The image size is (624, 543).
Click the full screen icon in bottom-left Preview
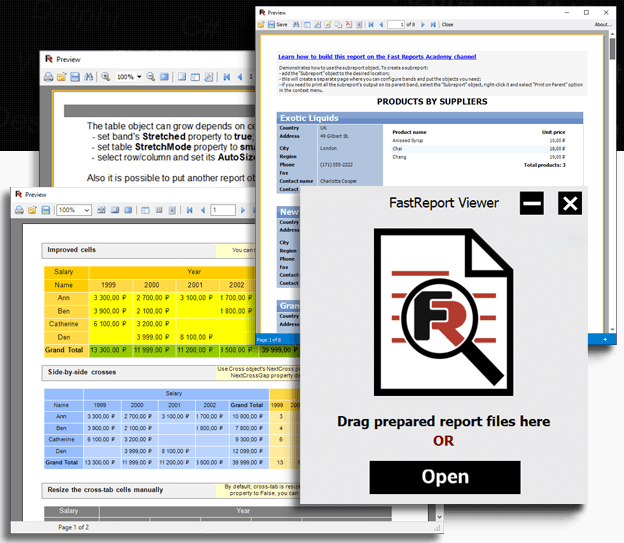click(128, 210)
